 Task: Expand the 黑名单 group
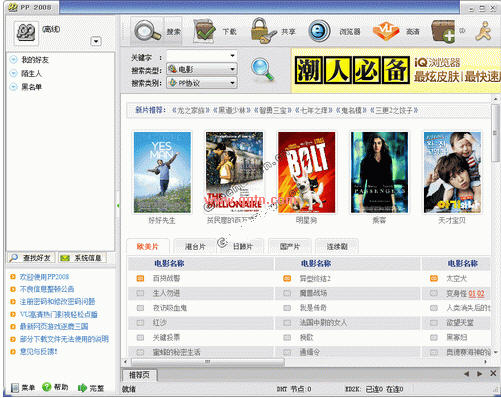(x=13, y=87)
